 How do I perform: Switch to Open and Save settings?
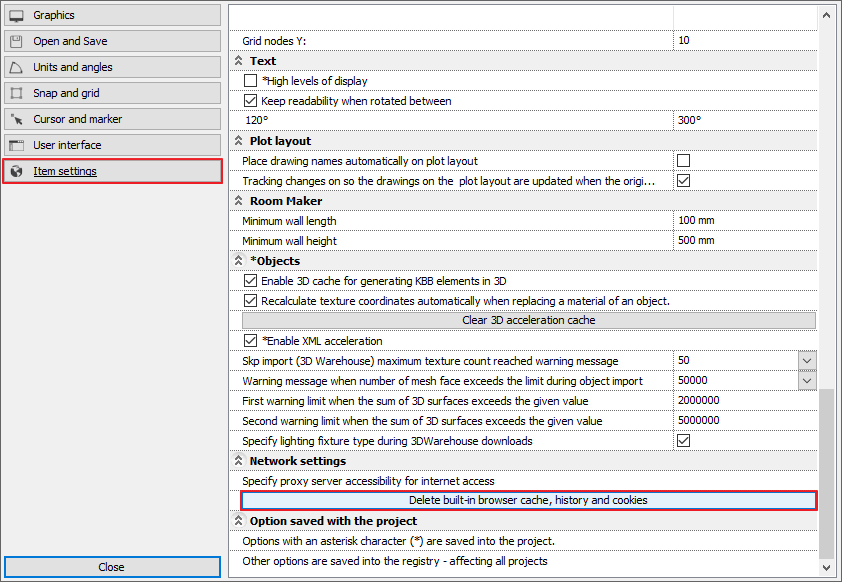click(x=112, y=41)
